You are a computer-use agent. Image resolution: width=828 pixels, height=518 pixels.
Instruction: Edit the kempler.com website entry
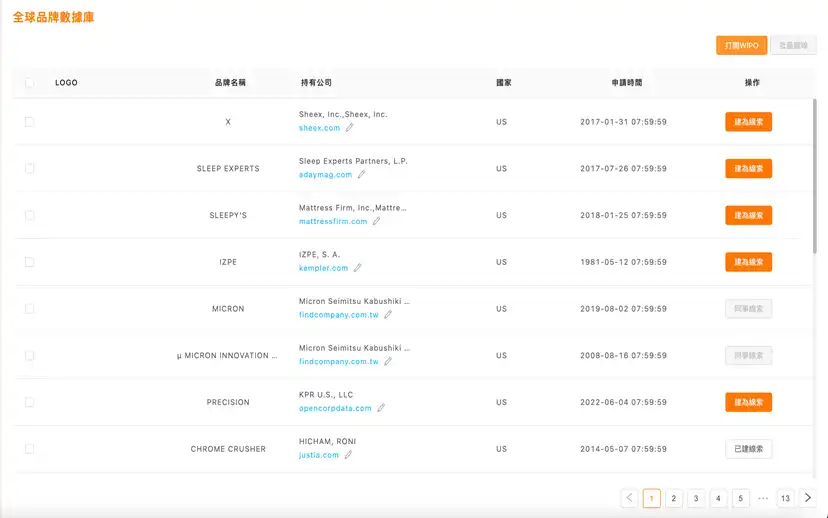[x=357, y=268]
